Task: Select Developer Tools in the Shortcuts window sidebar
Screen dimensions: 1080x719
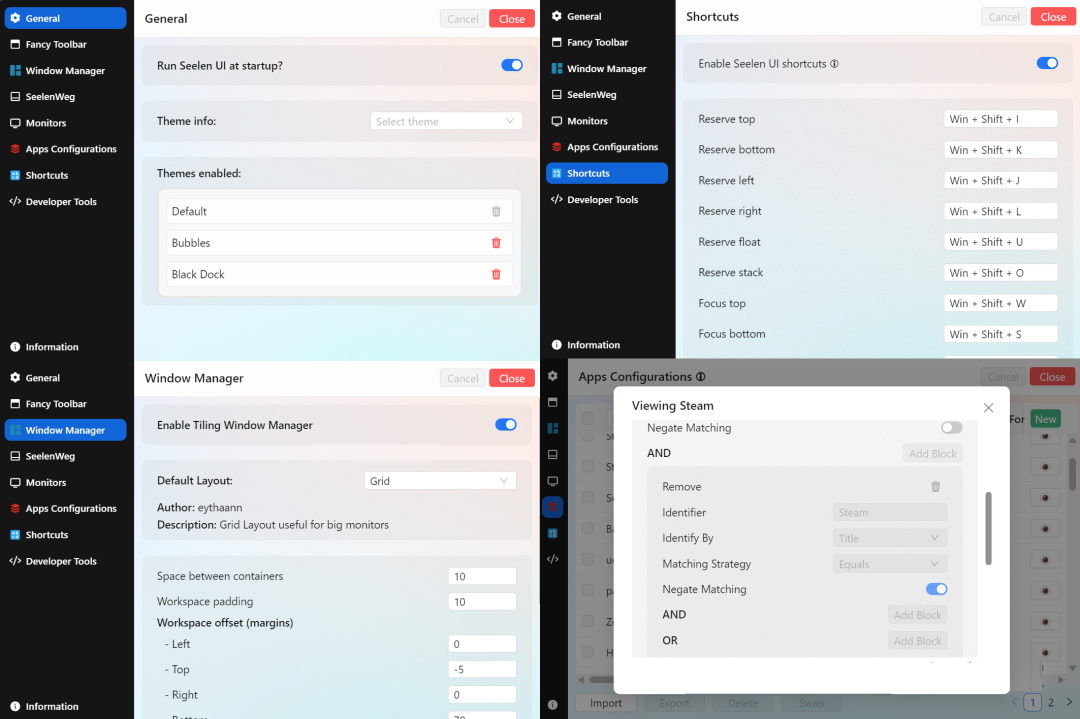Action: pos(607,200)
